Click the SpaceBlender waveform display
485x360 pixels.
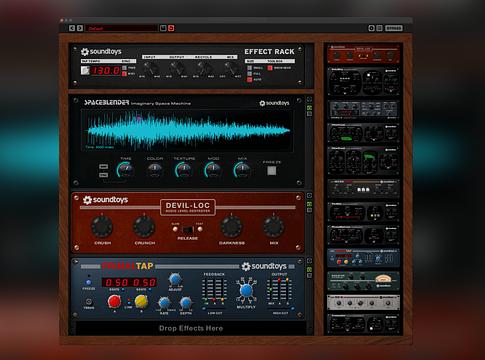(x=187, y=130)
